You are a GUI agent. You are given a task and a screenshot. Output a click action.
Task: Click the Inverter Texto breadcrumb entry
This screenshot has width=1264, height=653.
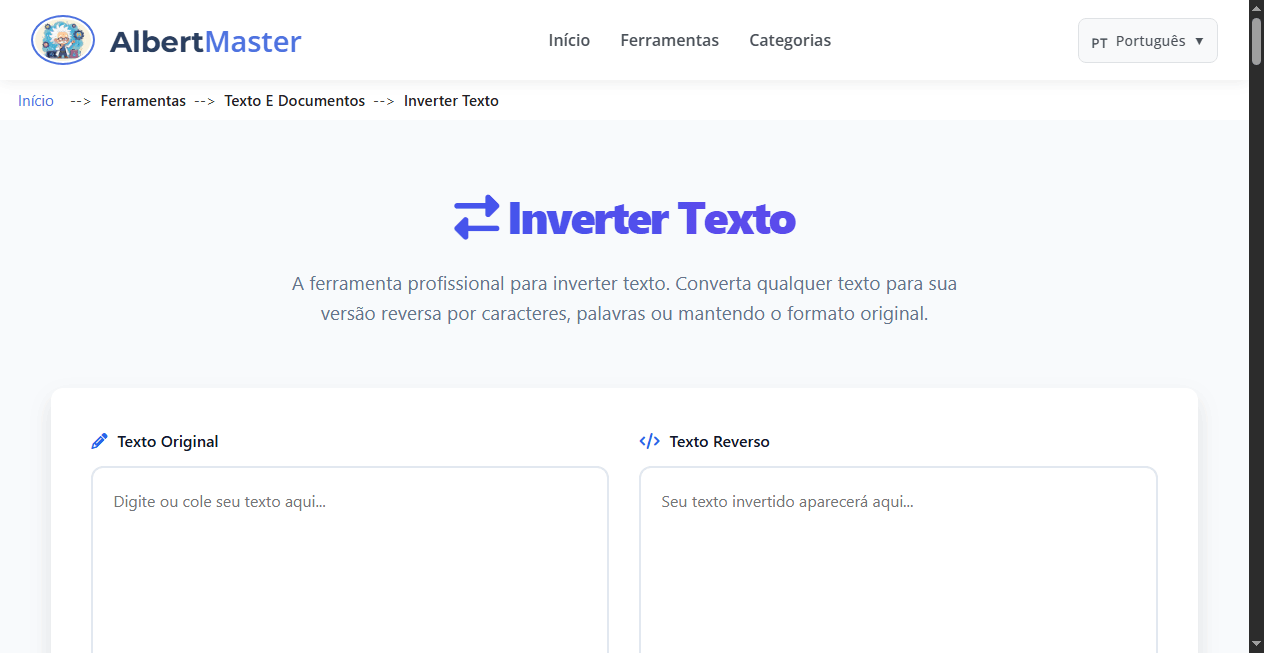pos(451,100)
